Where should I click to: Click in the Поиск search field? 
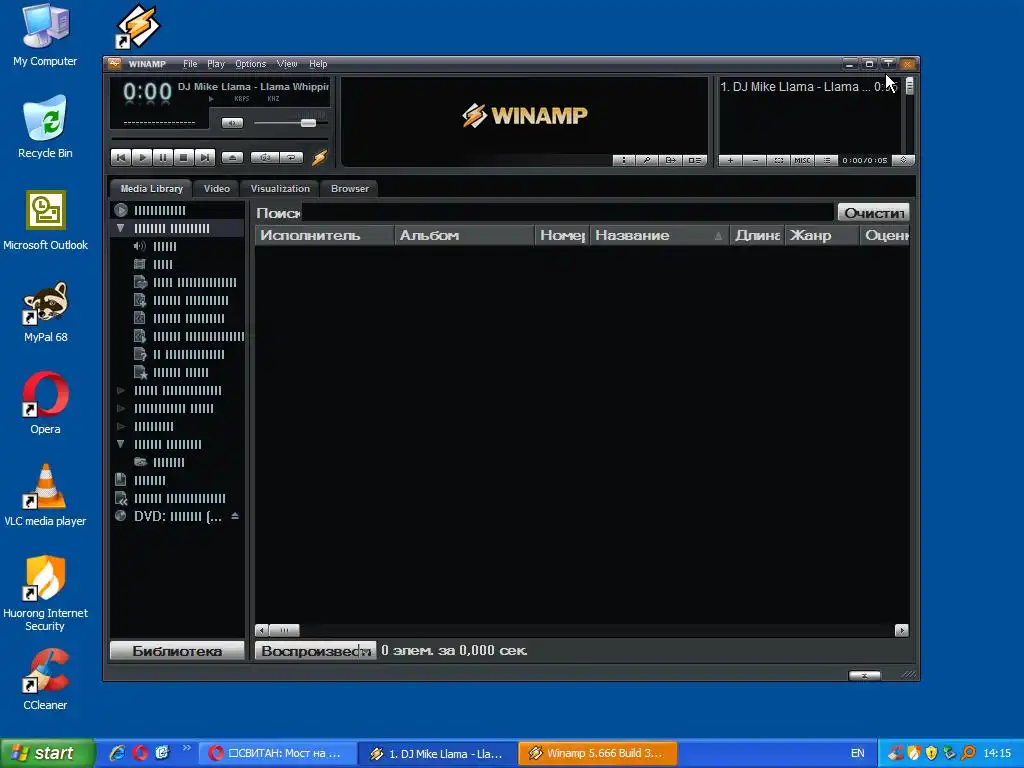pos(568,212)
